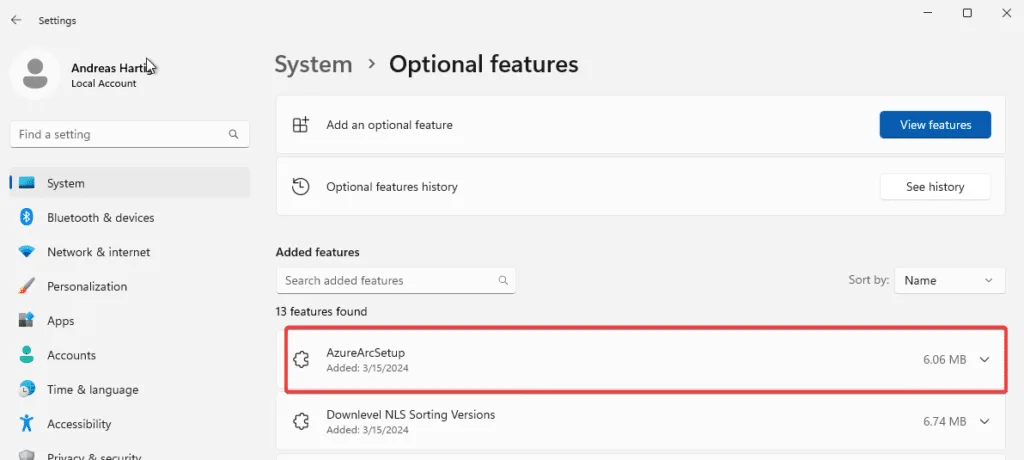
Task: Open Time & language settings
Action: [x=130, y=389]
